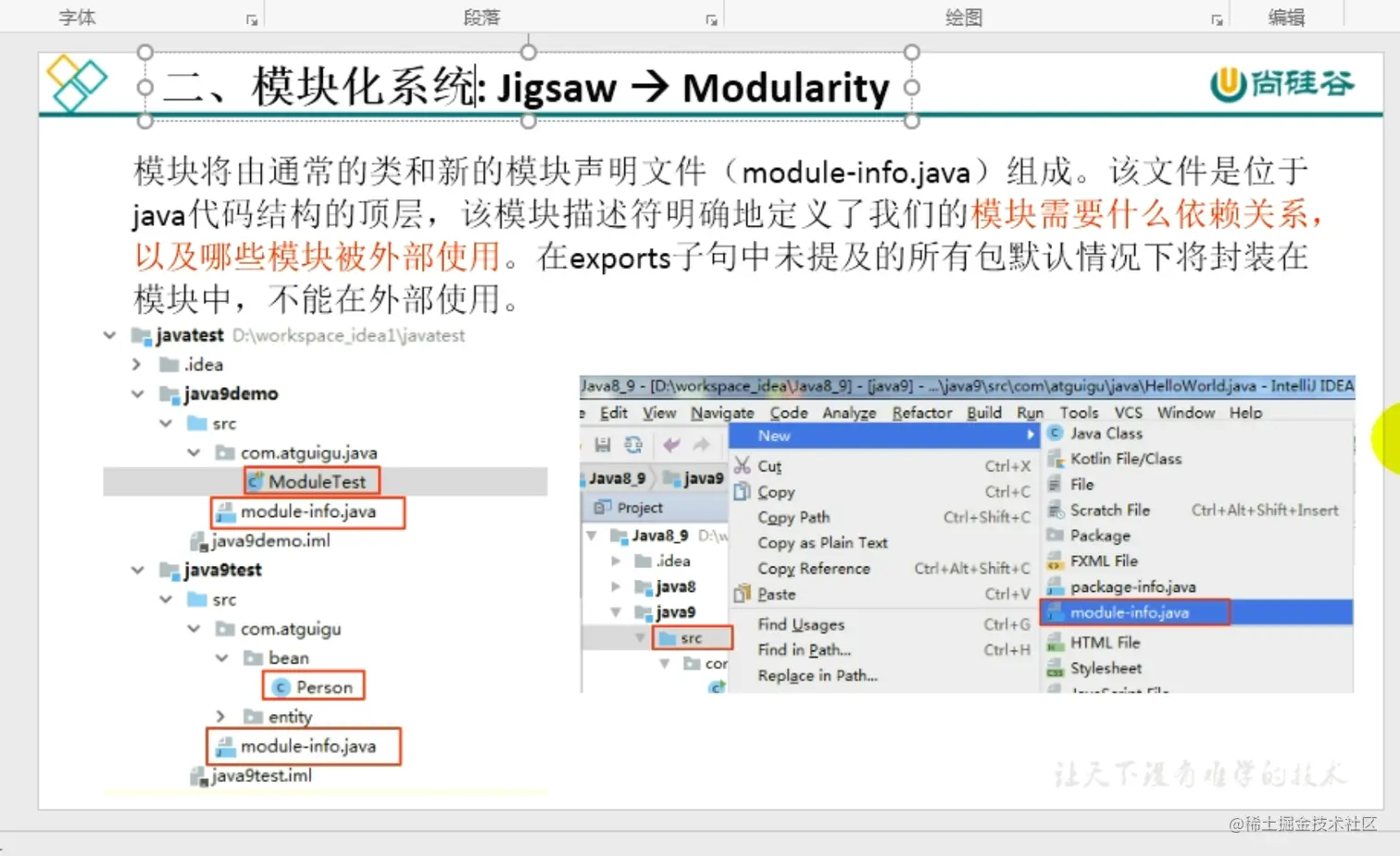Collapse the java9demo module node

coord(138,395)
